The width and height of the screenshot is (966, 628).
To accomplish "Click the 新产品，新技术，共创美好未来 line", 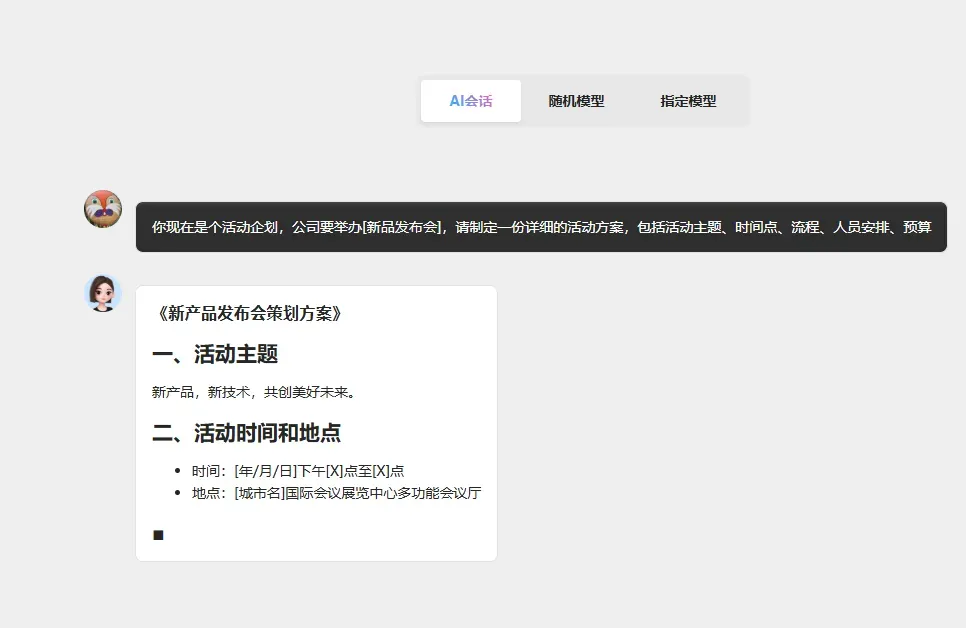I will tap(254, 392).
